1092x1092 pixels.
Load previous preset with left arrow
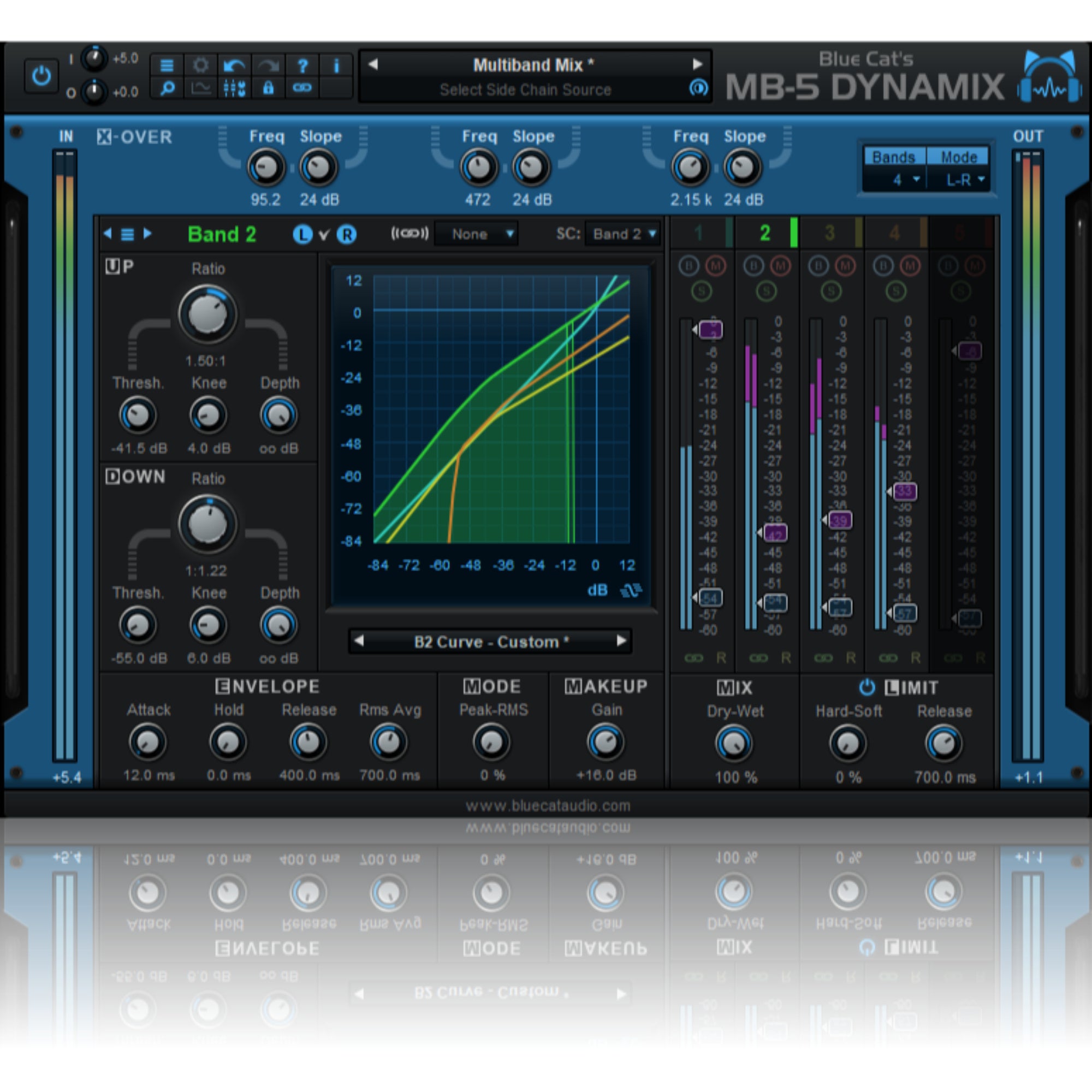[373, 64]
